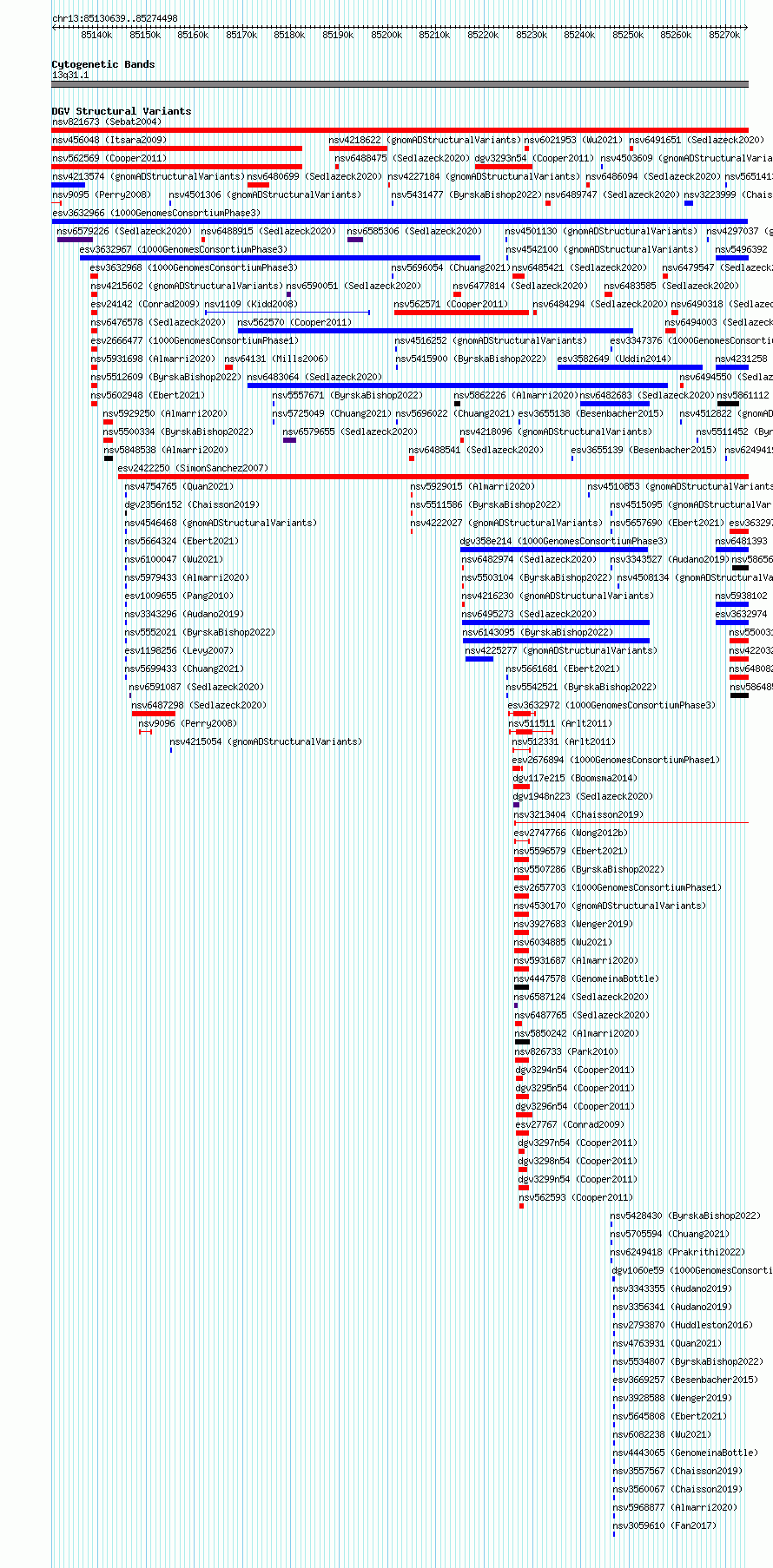
Task: Open nsv512331 (Arlt2011) variant label
Action: 564,741
